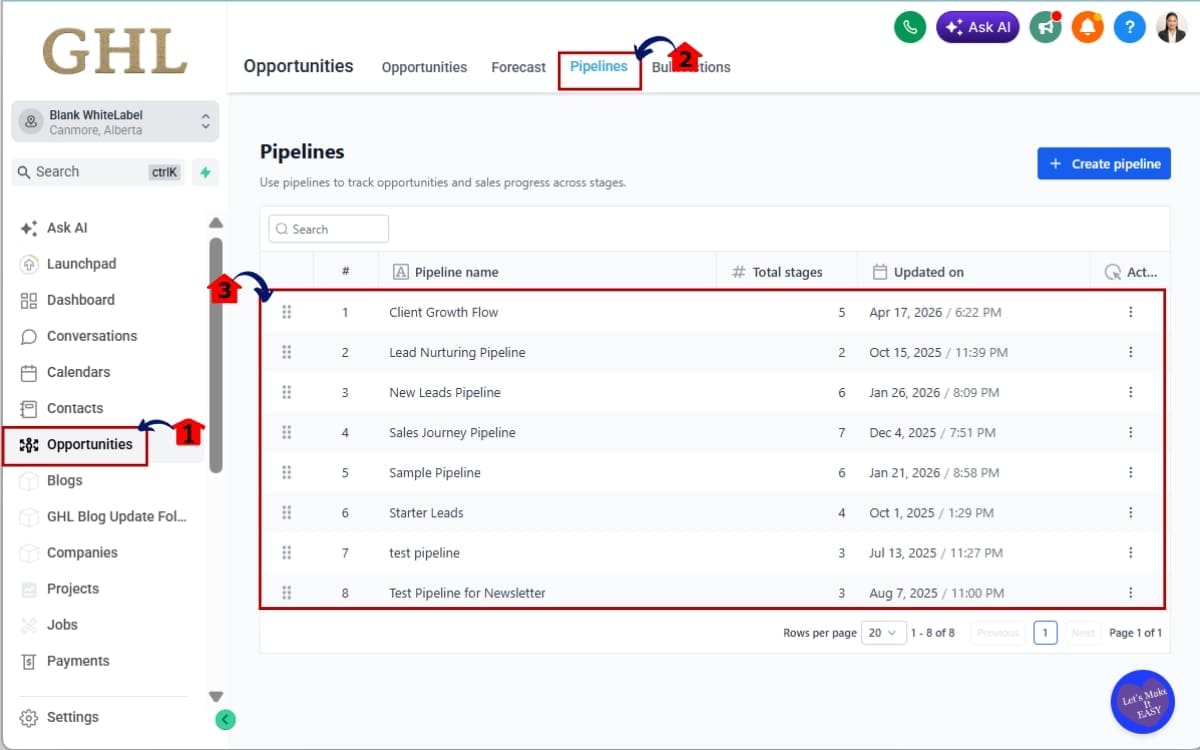Open Ask AI in the sidebar

[x=67, y=228]
